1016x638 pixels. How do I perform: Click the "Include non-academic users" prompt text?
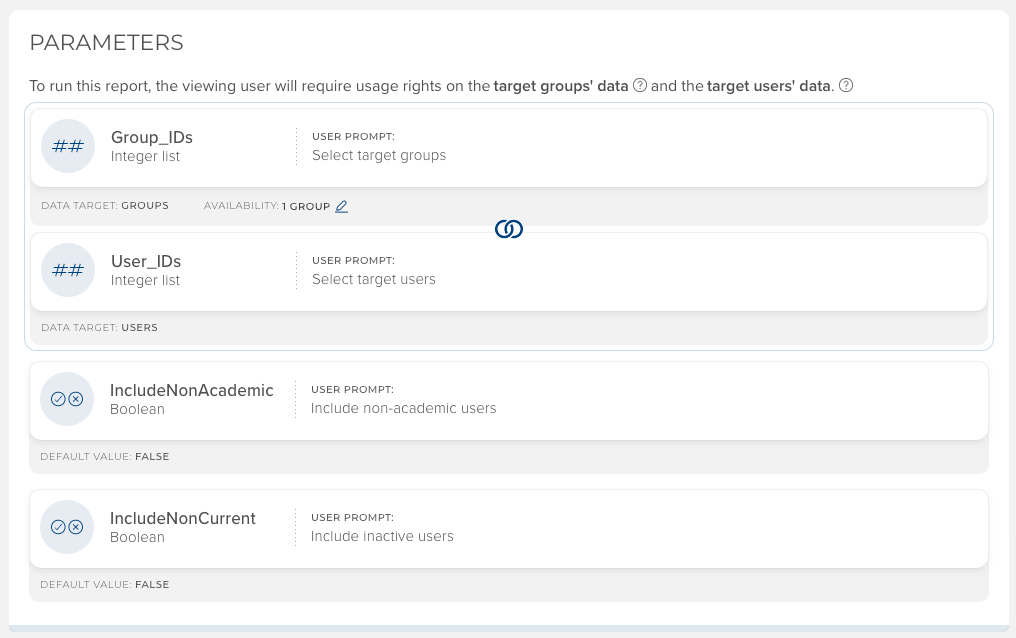click(x=403, y=408)
